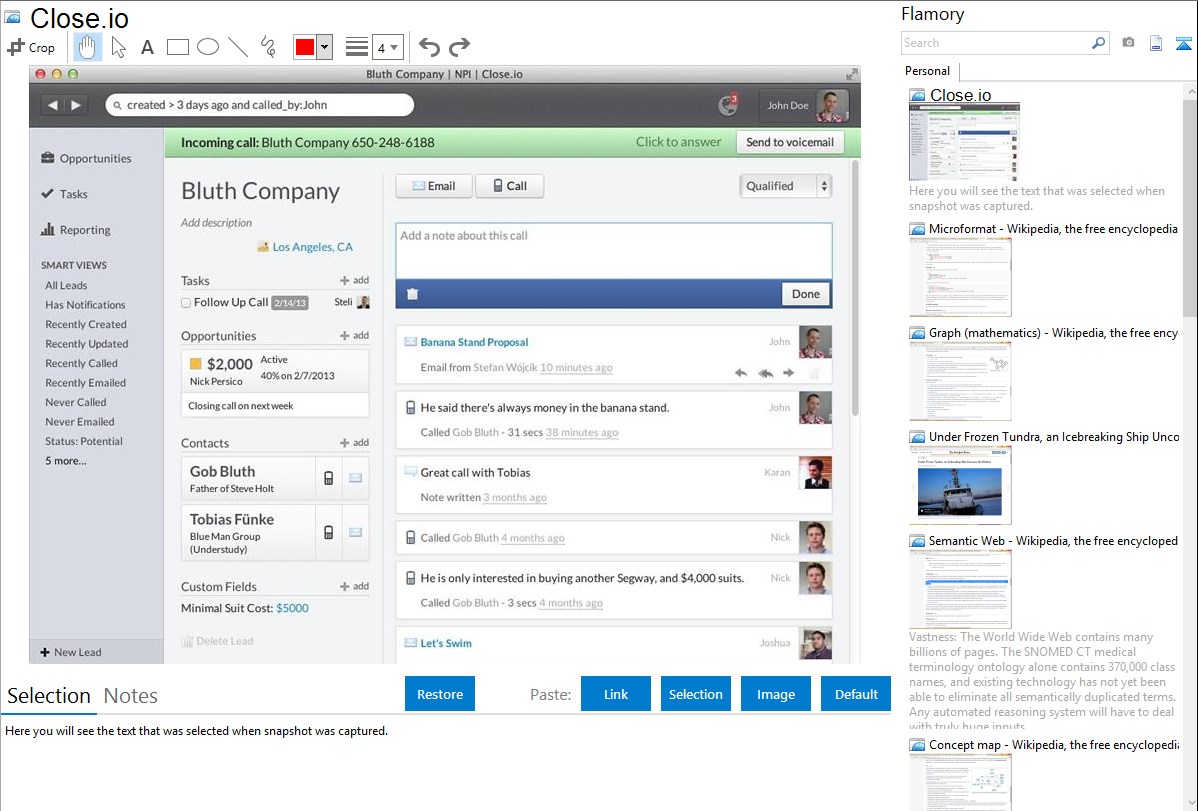Paste as Image
Viewport: 1198px width, 811px height.
775,694
